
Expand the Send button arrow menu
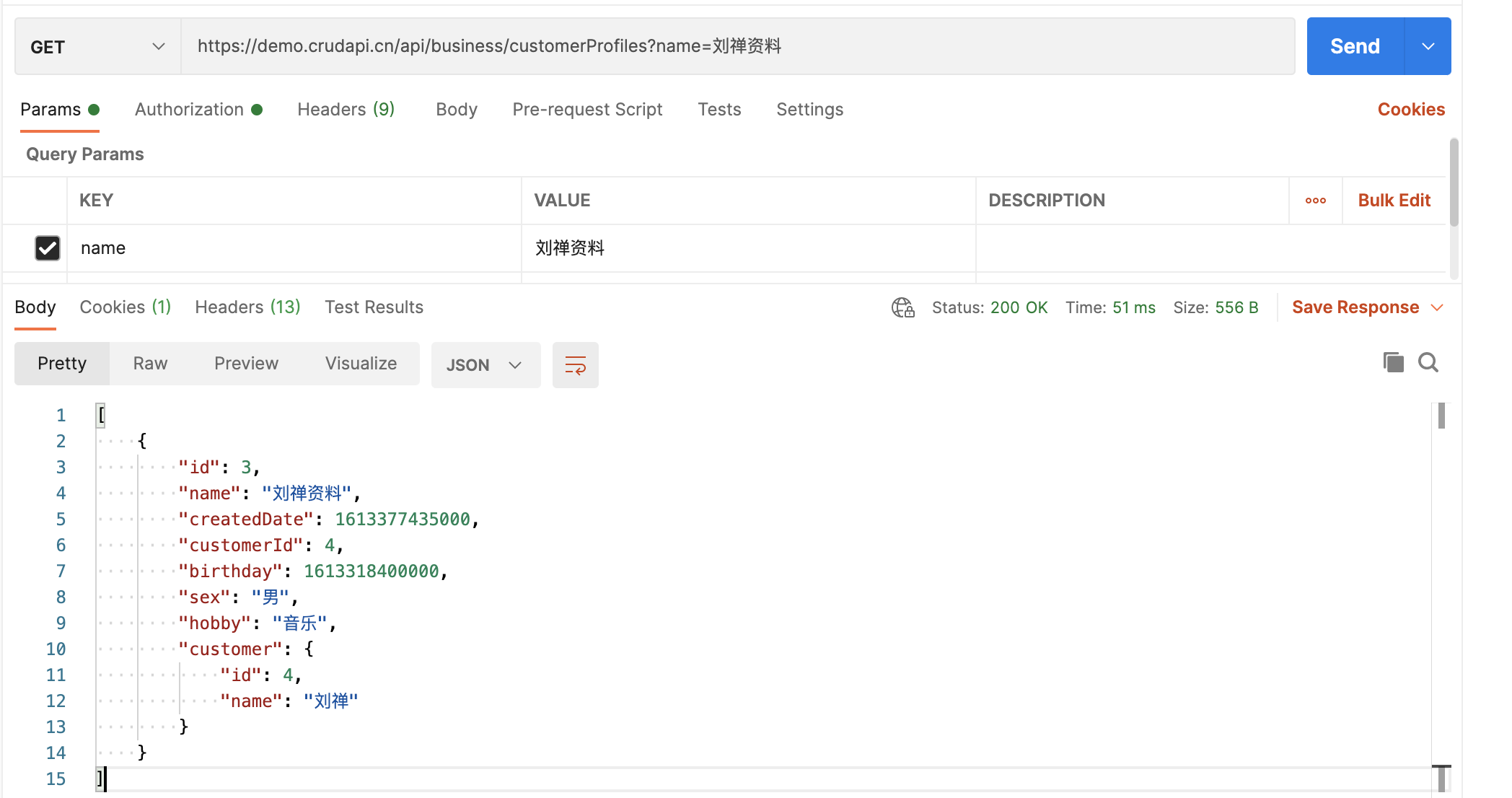[x=1428, y=47]
